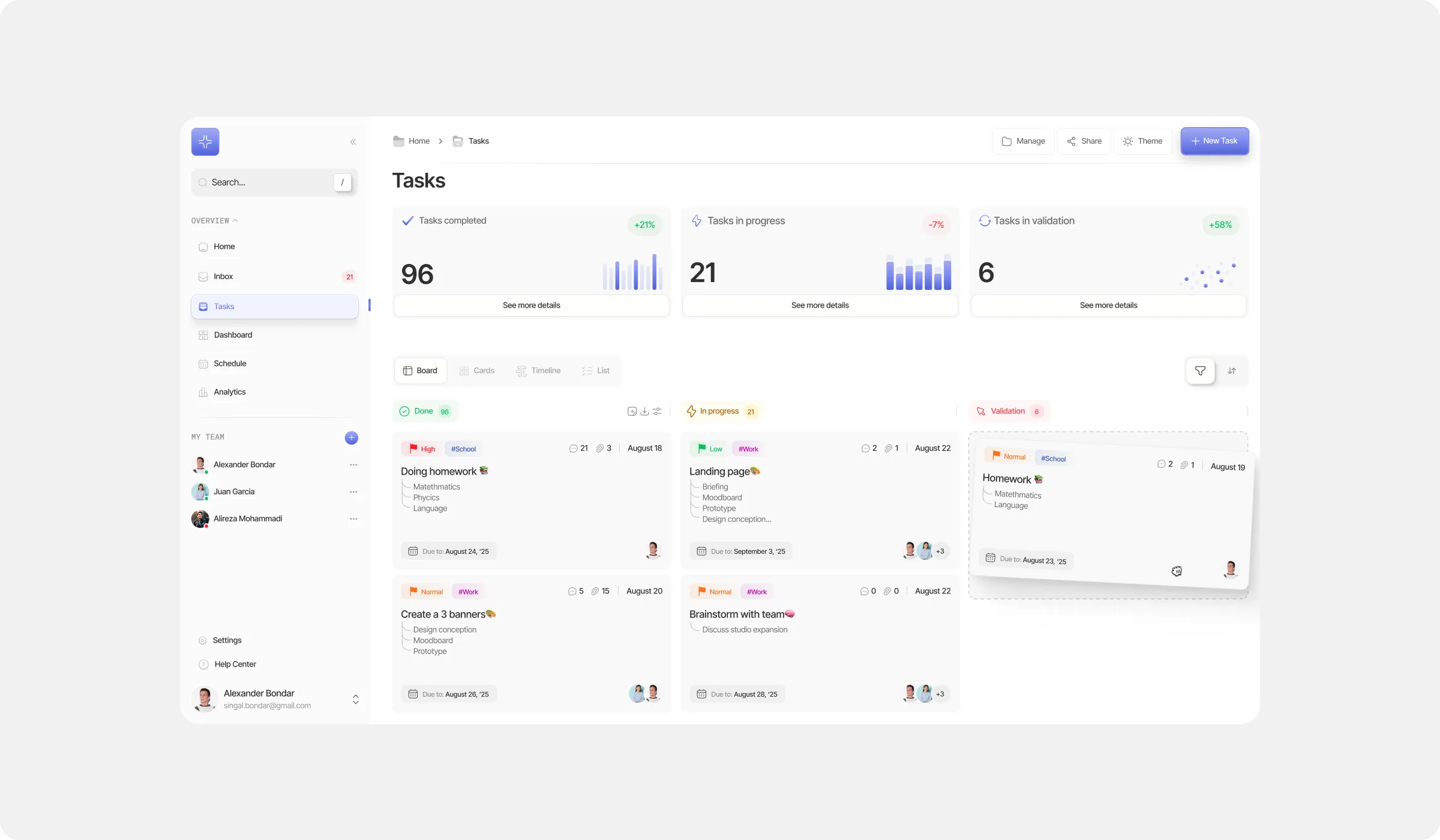Click the Share button
This screenshot has height=840, width=1440.
1084,142
